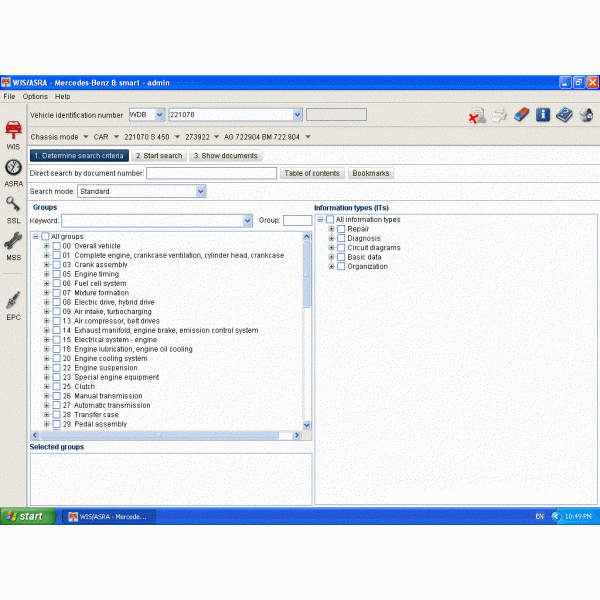Screen dimensions: 600x600
Task: Open the Search mode Standard dropdown
Action: coord(201,191)
